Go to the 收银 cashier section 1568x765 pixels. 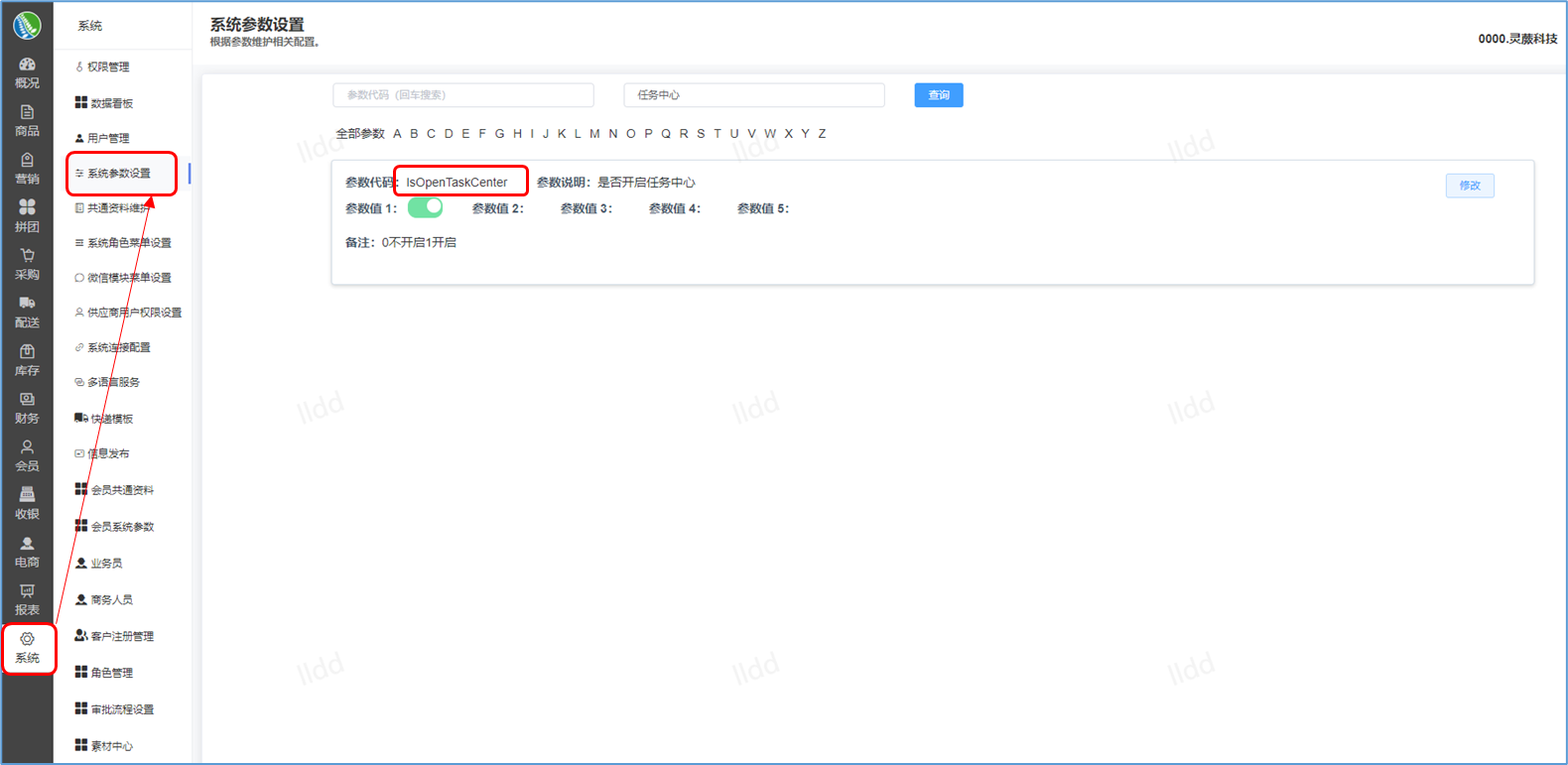(x=27, y=504)
